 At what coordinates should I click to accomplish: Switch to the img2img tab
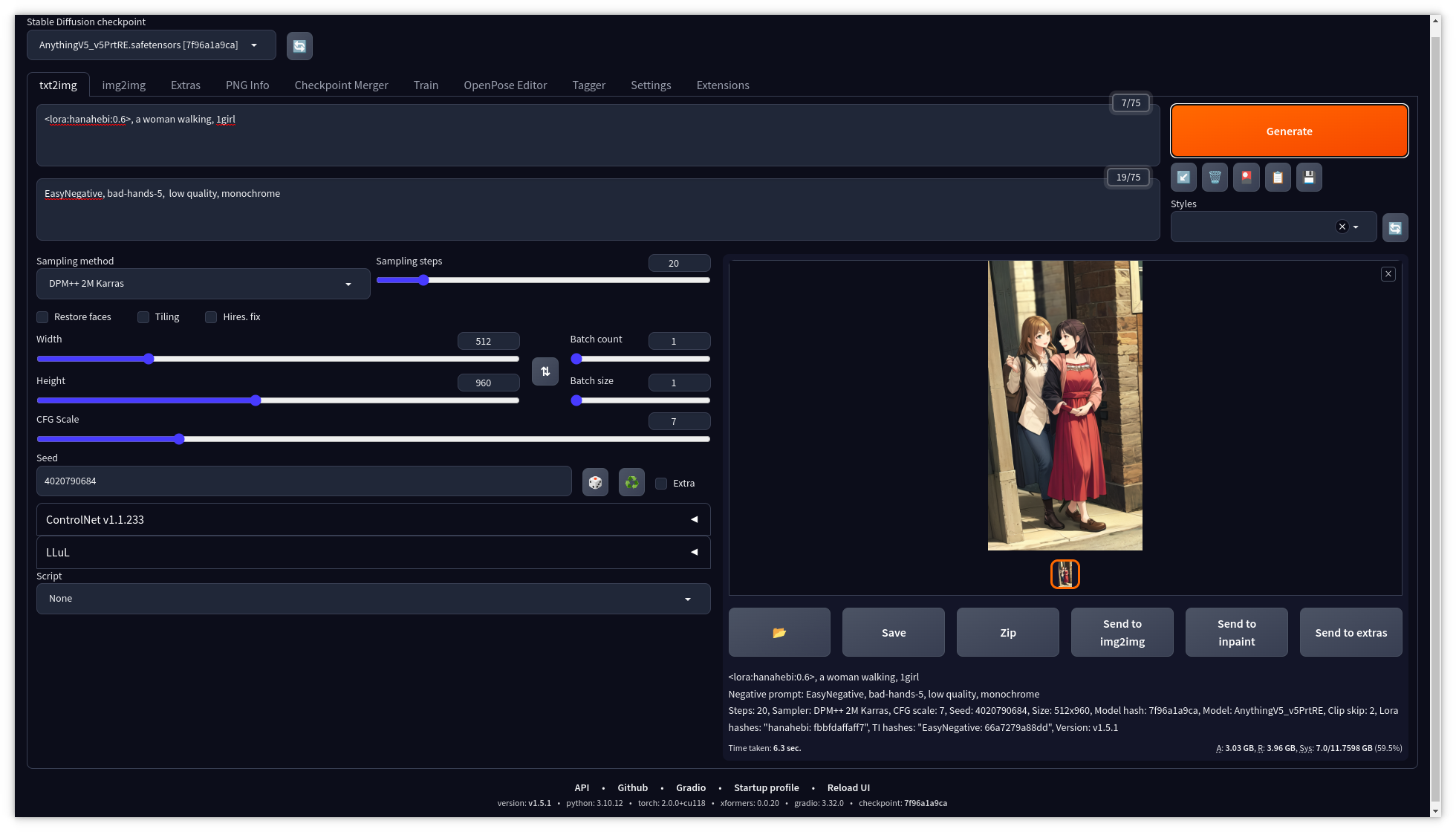124,85
